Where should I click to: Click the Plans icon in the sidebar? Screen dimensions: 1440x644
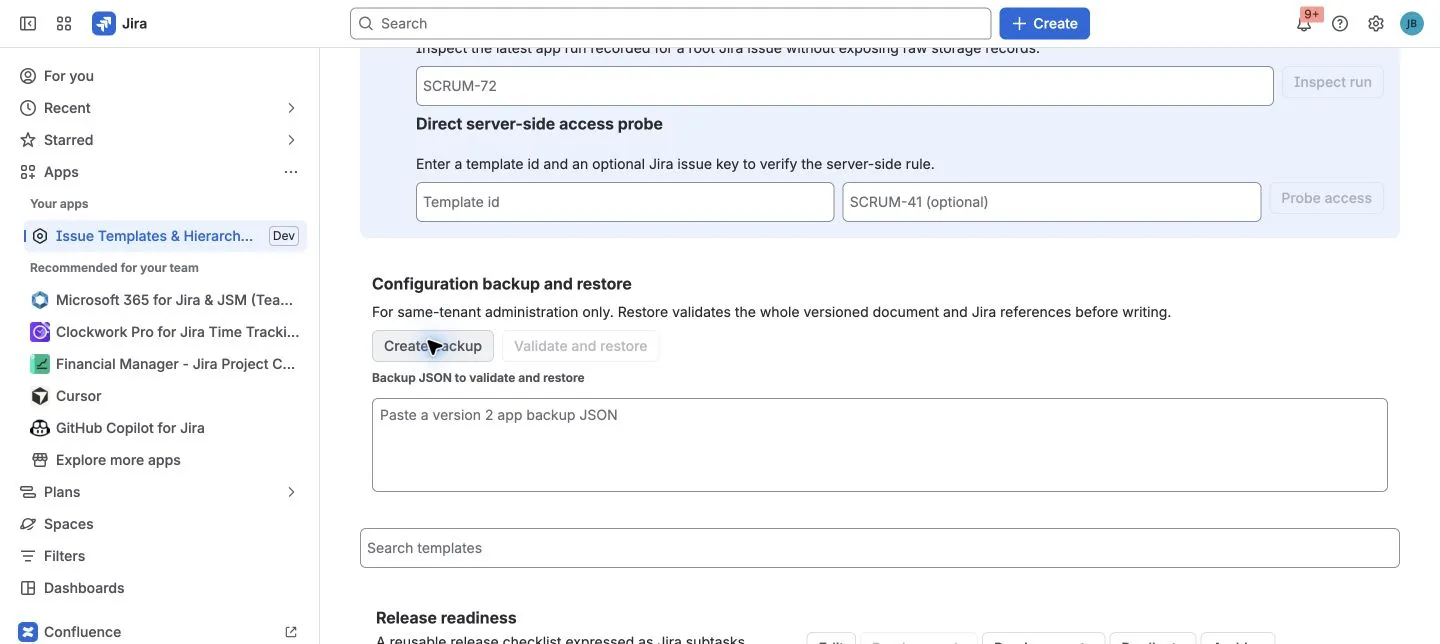coord(28,492)
